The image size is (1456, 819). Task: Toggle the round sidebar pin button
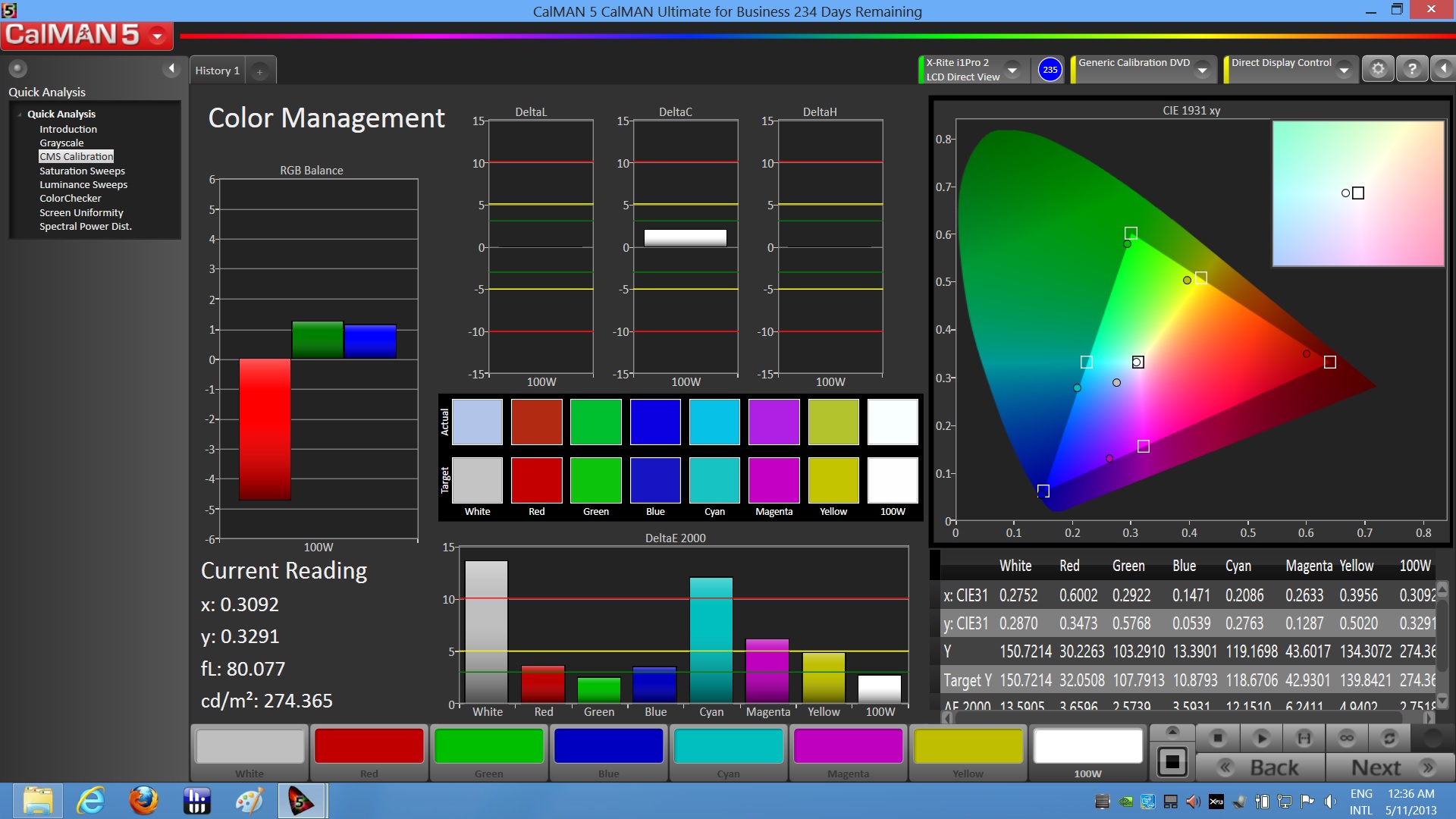point(17,68)
